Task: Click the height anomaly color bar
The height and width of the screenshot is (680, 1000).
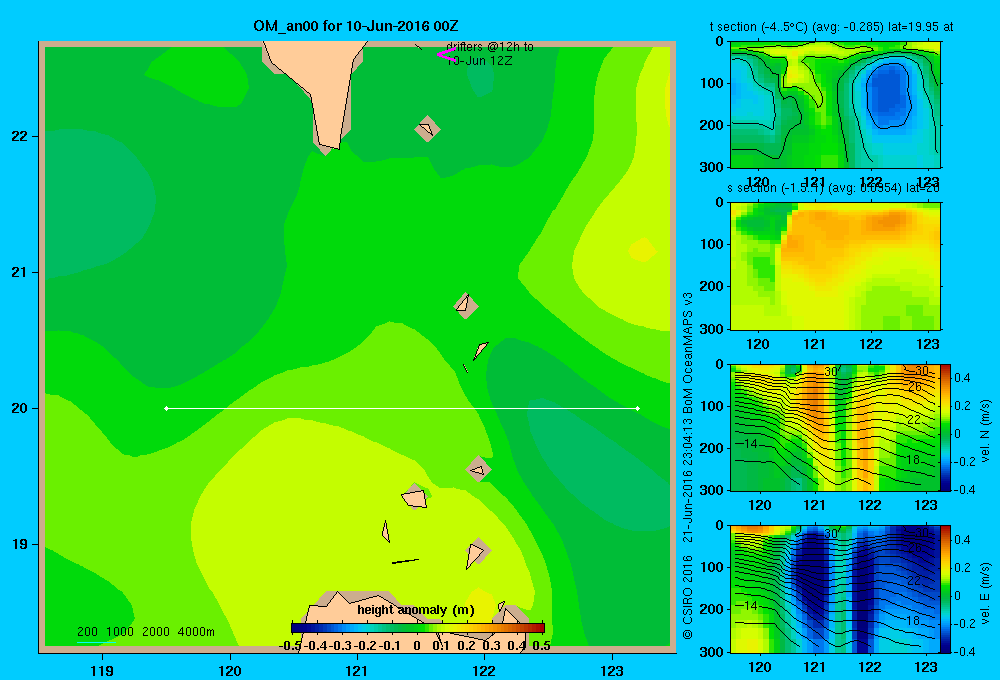Action: click(x=418, y=628)
